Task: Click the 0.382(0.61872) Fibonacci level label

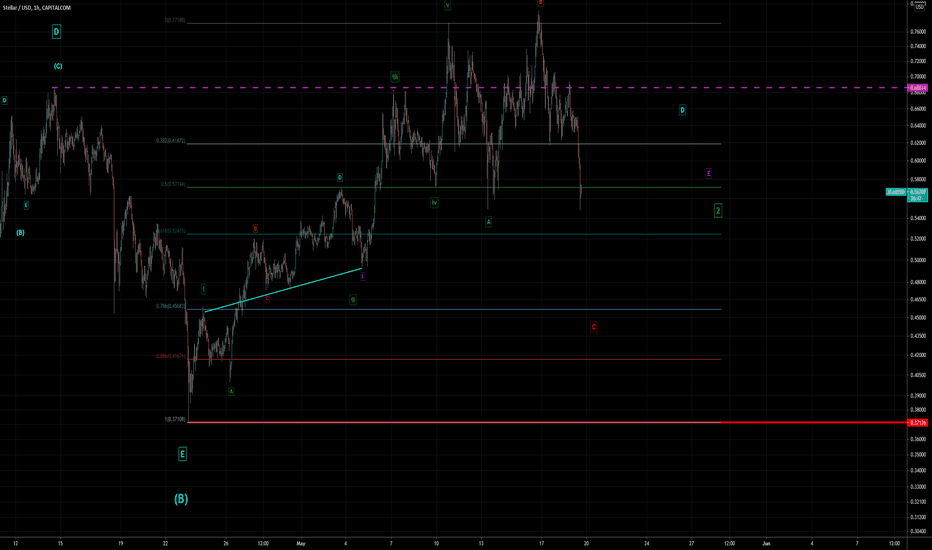Action: point(171,142)
